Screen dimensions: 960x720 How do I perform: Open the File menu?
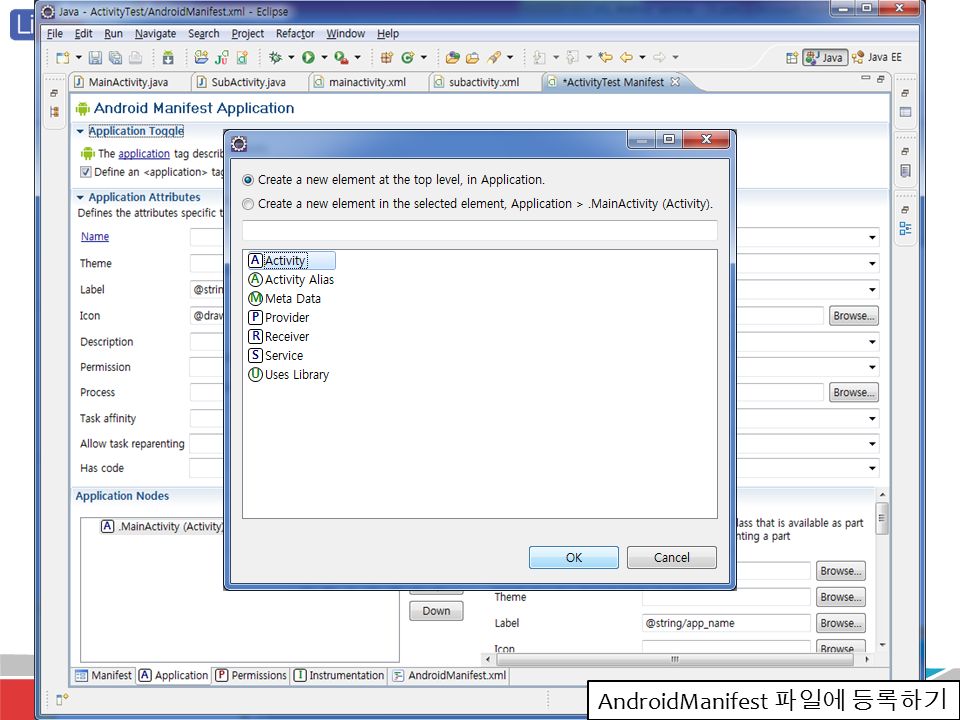54,34
